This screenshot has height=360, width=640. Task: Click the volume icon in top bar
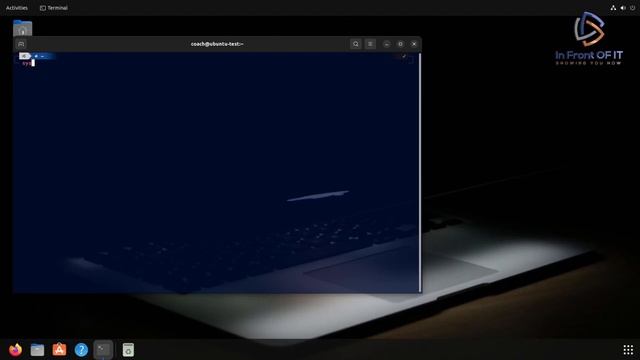[x=623, y=8]
